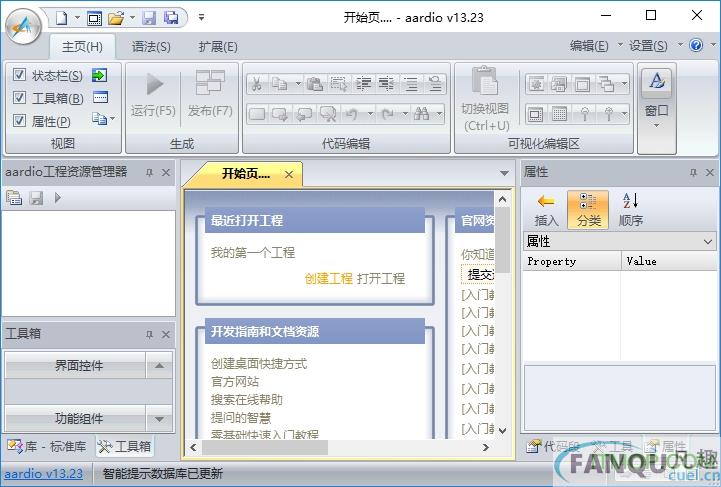Toggle the 工具箱(B) checkbox
Image resolution: width=721 pixels, height=487 pixels.
(x=19, y=97)
